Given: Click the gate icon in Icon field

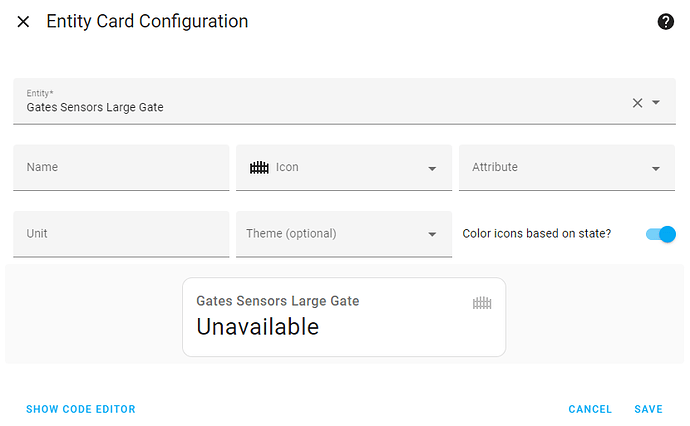Looking at the screenshot, I should tap(259, 168).
